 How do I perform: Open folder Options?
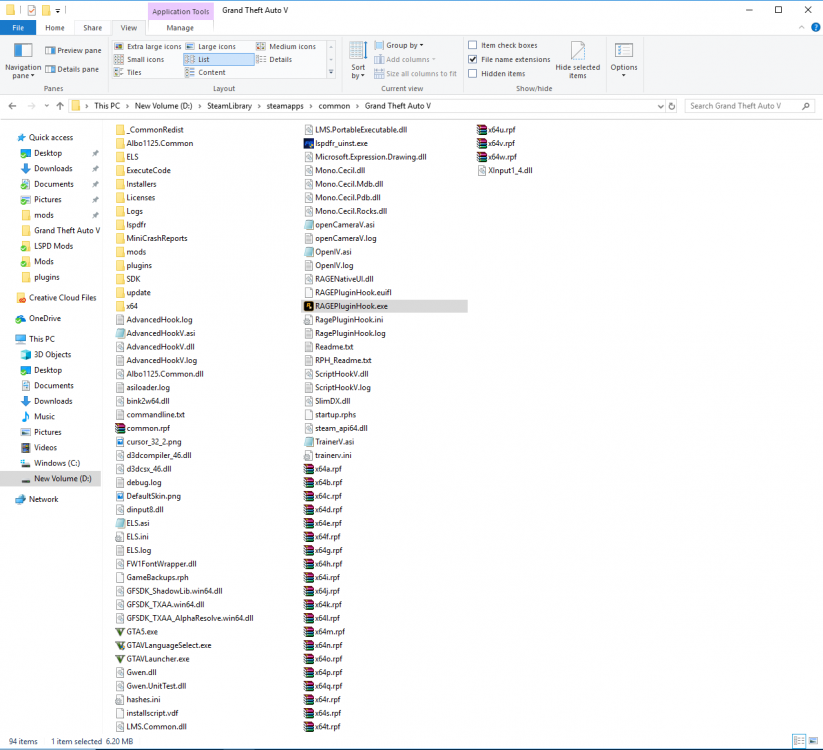click(624, 60)
